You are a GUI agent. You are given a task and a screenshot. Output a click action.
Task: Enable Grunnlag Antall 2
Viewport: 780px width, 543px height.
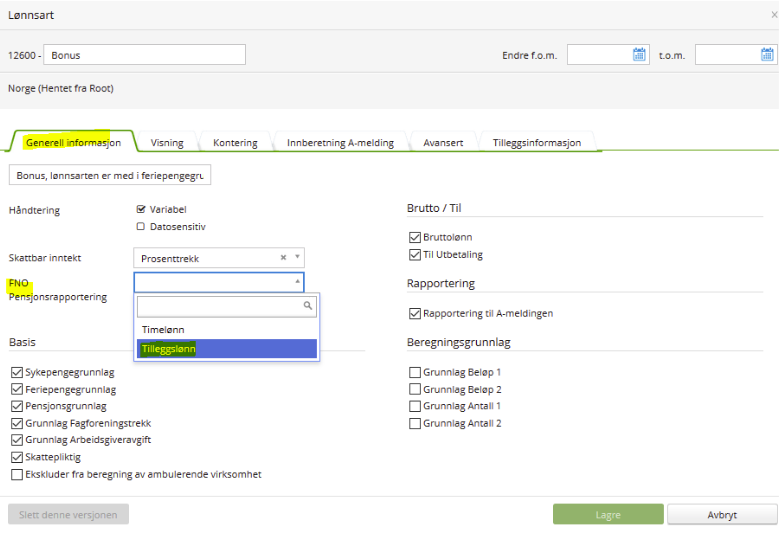414,423
